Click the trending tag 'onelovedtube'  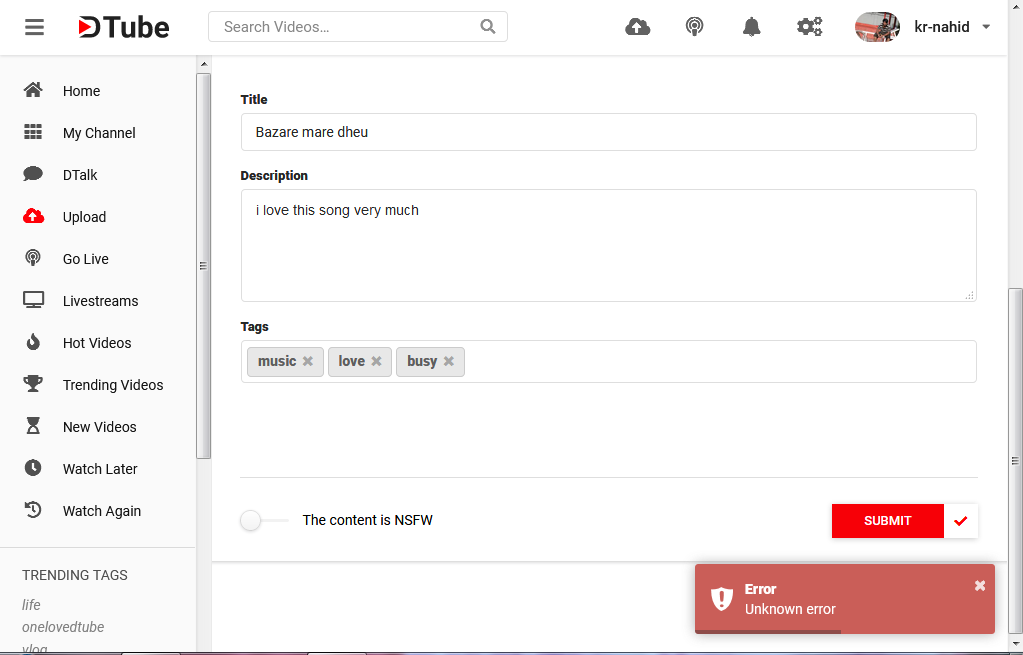point(63,627)
